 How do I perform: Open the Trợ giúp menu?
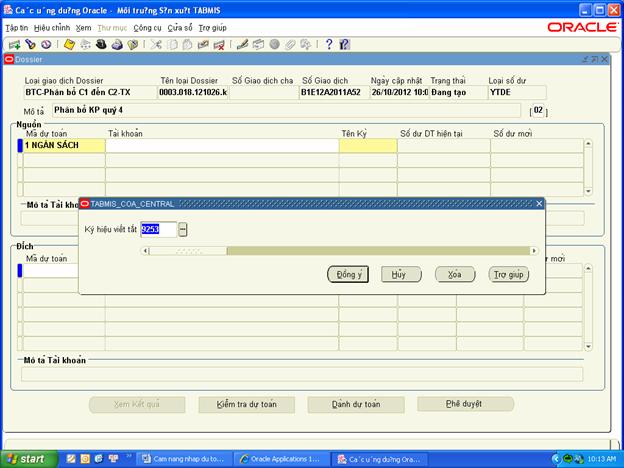point(213,28)
